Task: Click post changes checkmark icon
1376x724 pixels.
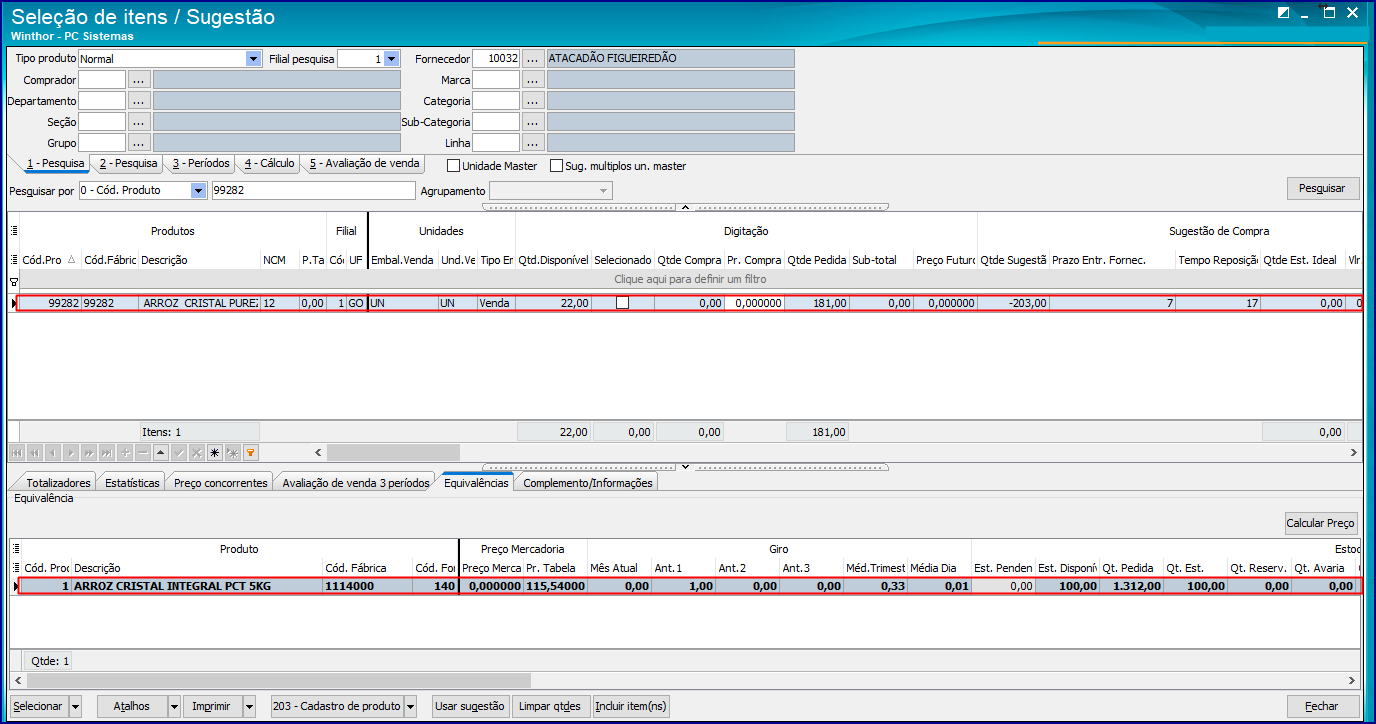Action: [179, 453]
